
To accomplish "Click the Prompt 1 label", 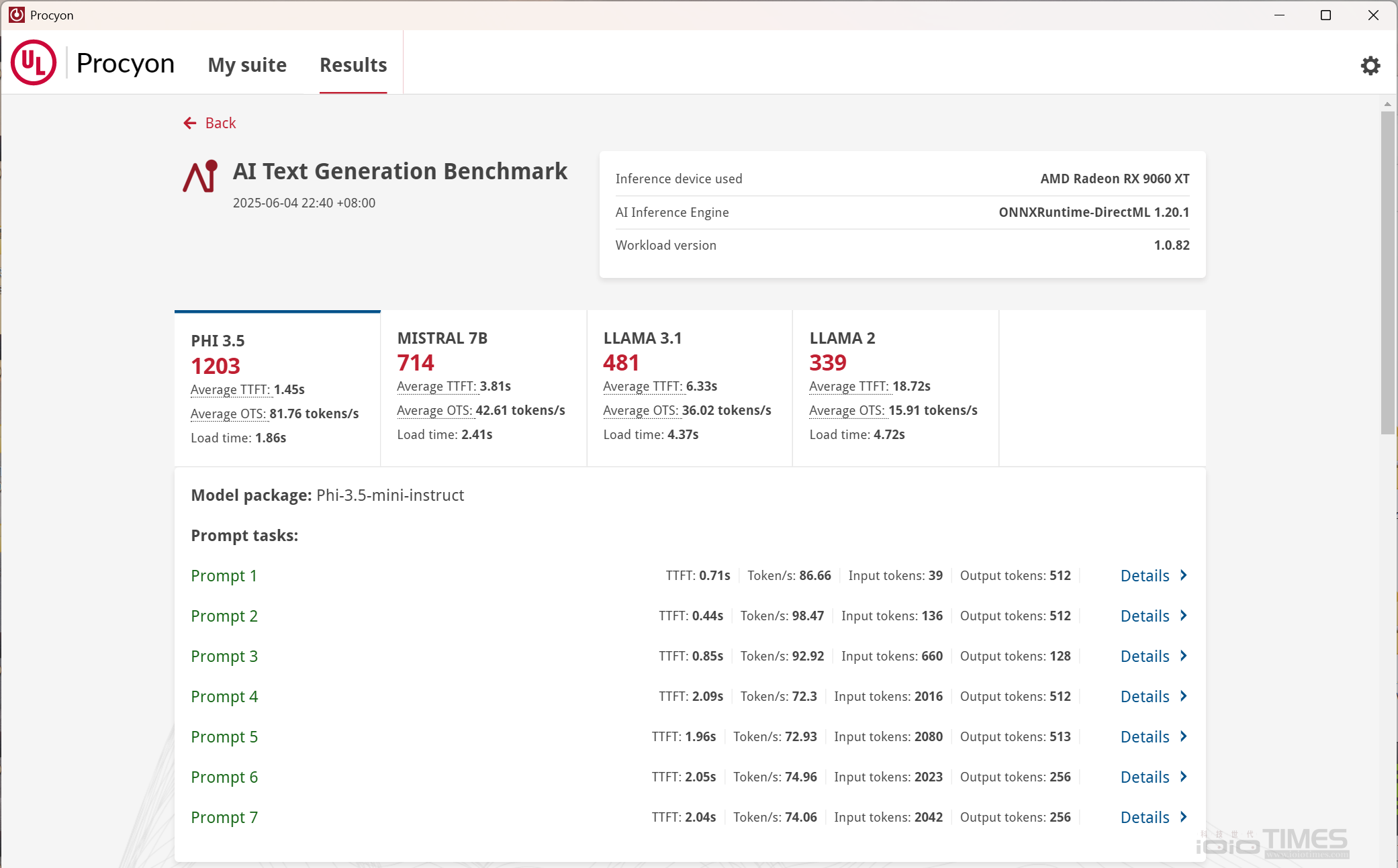I will [x=224, y=576].
